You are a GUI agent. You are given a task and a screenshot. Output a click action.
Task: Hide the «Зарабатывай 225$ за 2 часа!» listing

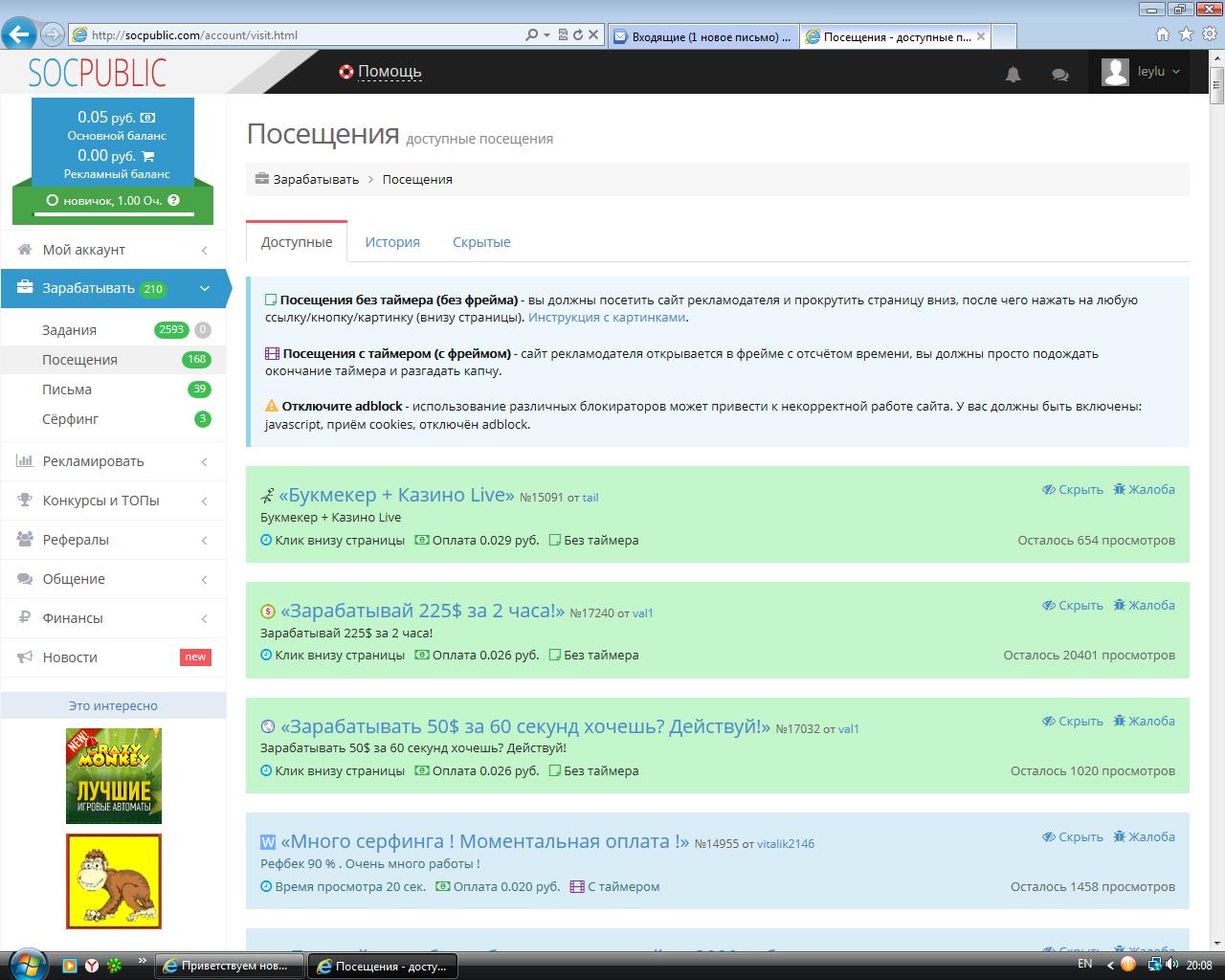coord(1073,605)
